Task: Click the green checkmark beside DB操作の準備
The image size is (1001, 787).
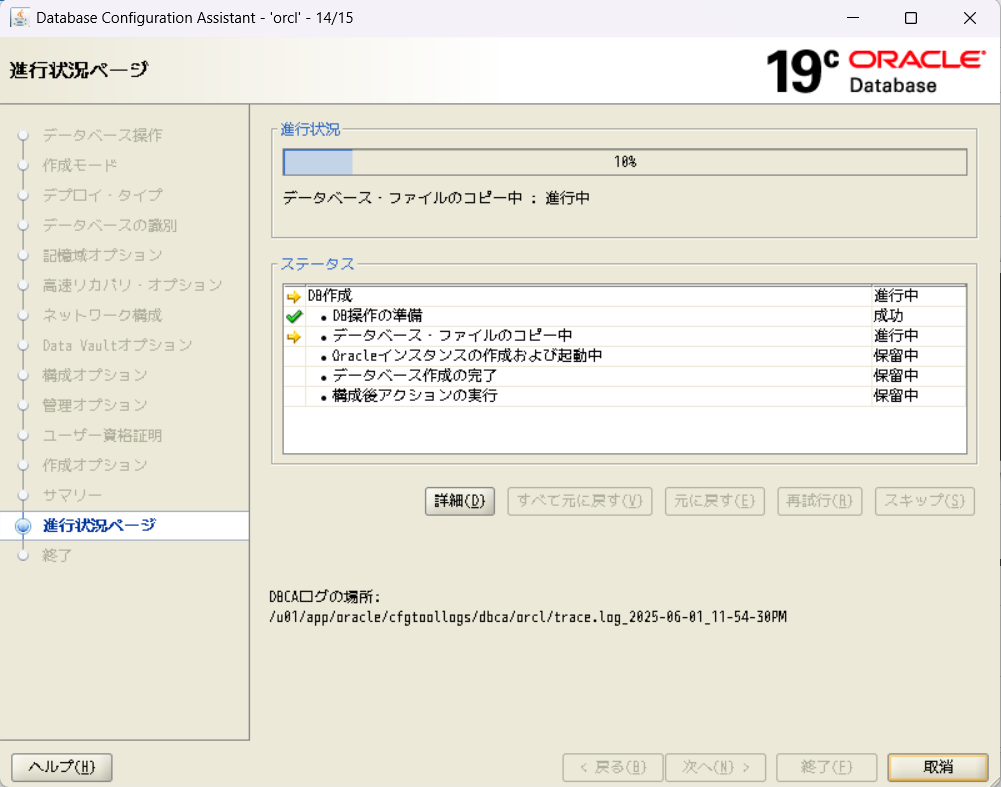Action: point(294,316)
